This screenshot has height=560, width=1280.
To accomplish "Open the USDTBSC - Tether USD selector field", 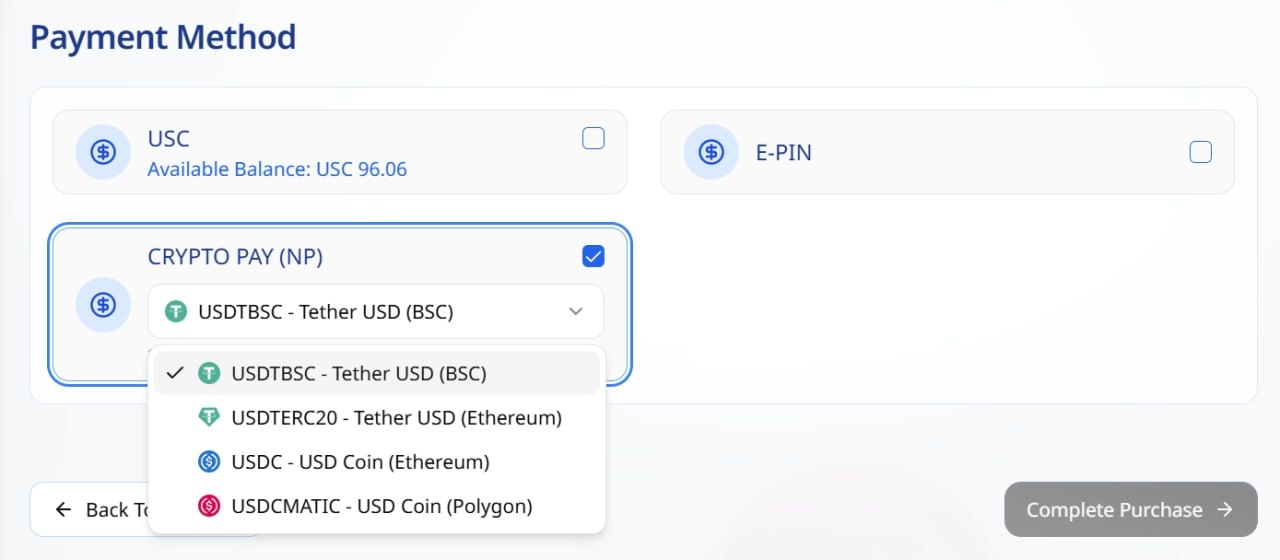I will tap(376, 312).
